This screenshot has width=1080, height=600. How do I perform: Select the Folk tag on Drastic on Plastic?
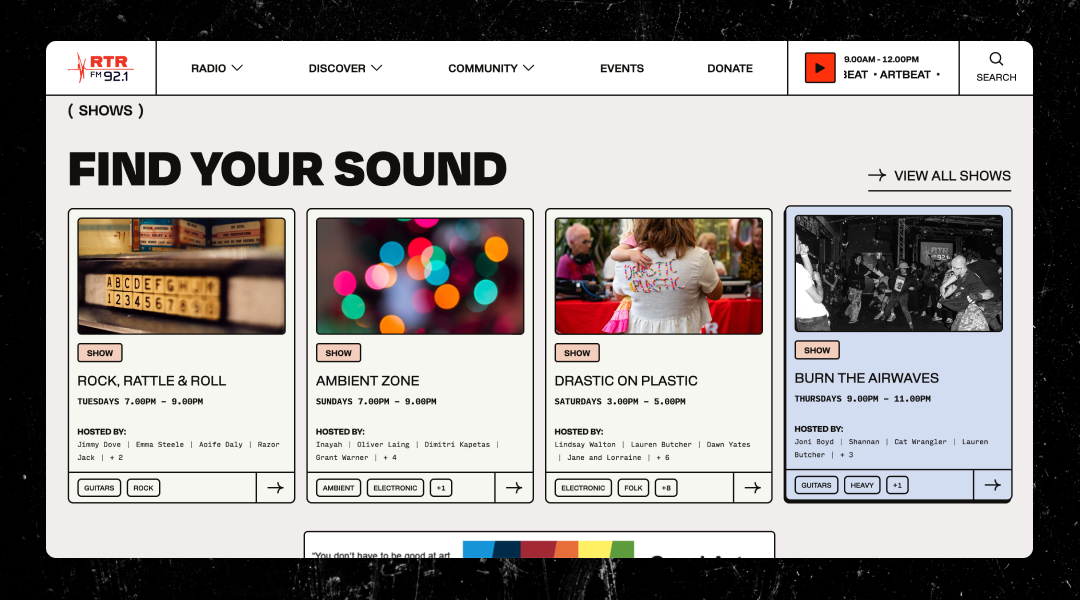pos(633,488)
